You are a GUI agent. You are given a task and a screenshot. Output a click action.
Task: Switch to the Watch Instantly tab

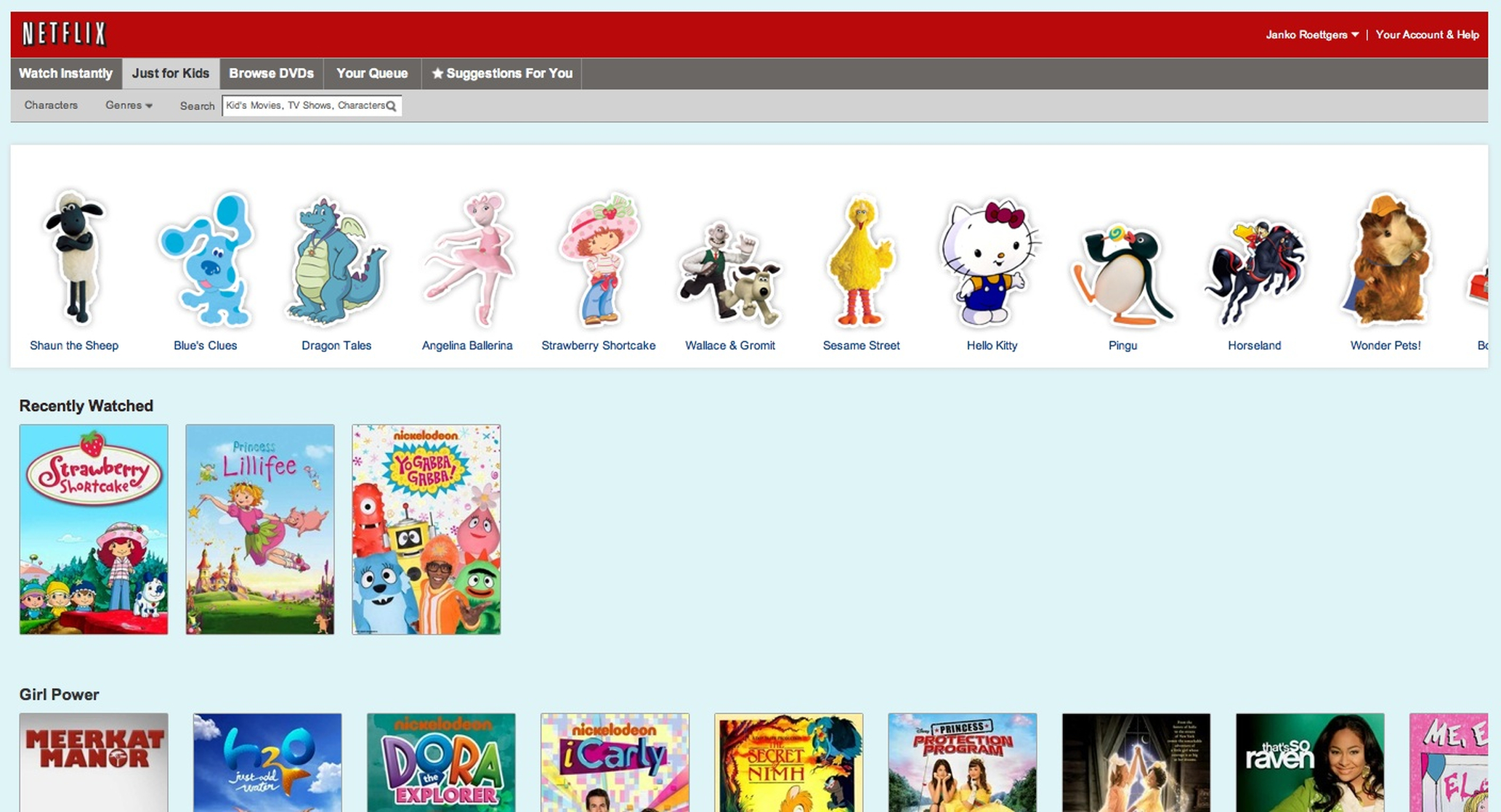coord(65,73)
